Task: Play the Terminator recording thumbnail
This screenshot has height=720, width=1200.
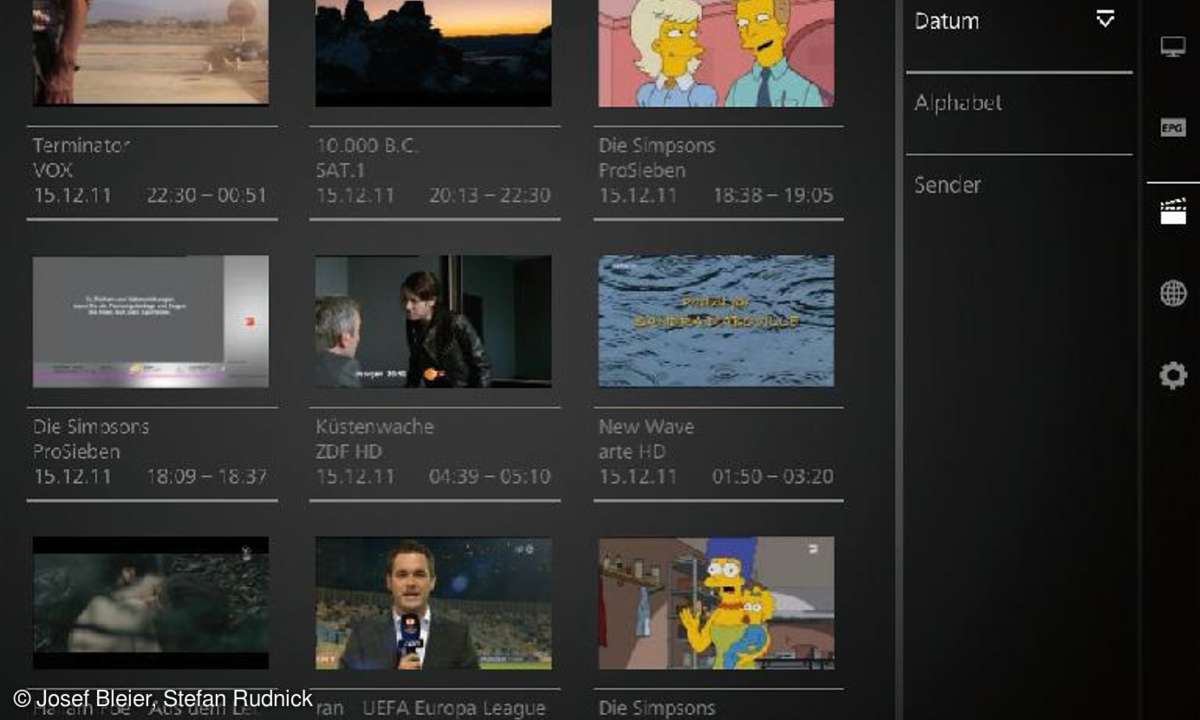Action: [x=151, y=52]
